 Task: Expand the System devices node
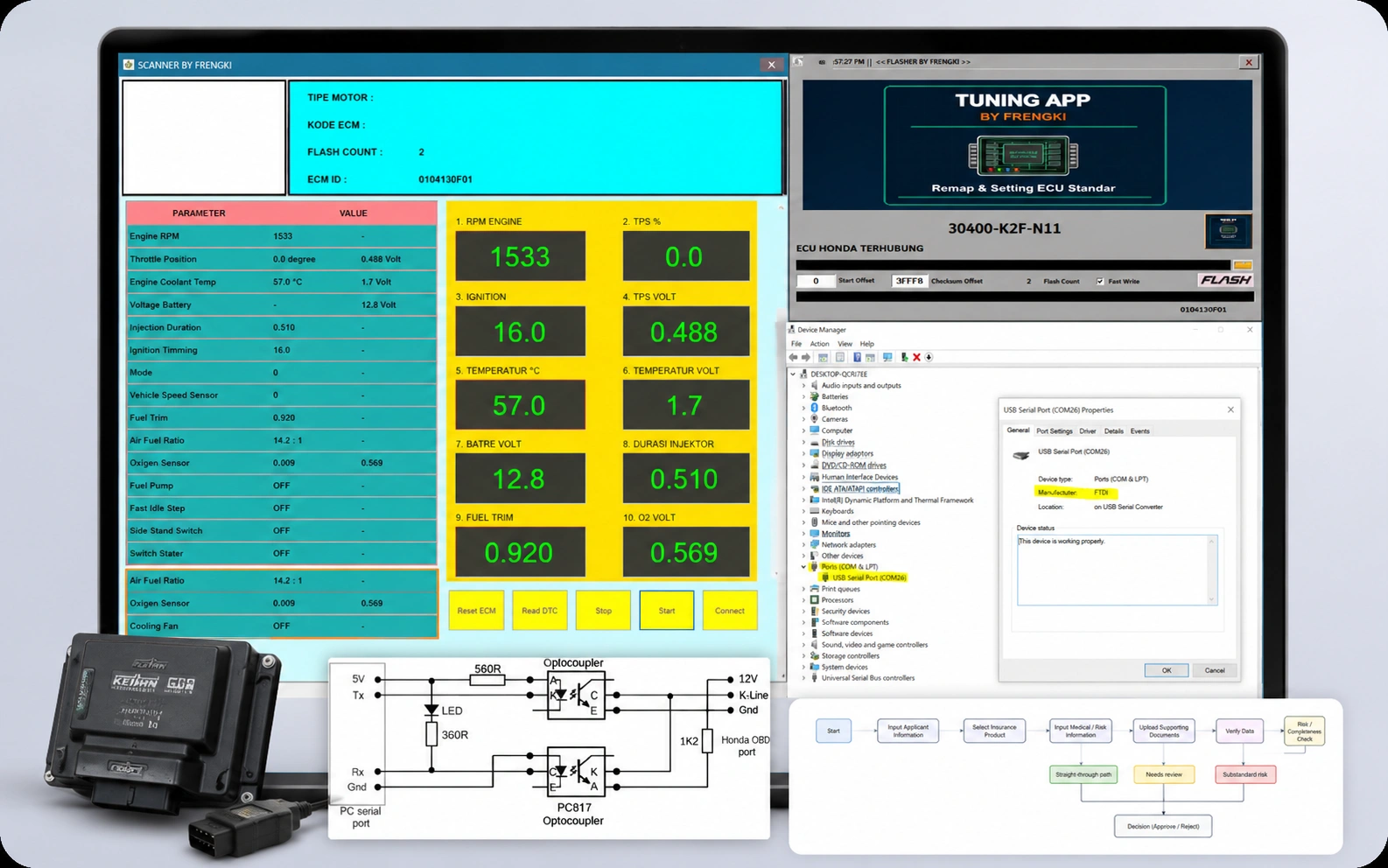803,667
